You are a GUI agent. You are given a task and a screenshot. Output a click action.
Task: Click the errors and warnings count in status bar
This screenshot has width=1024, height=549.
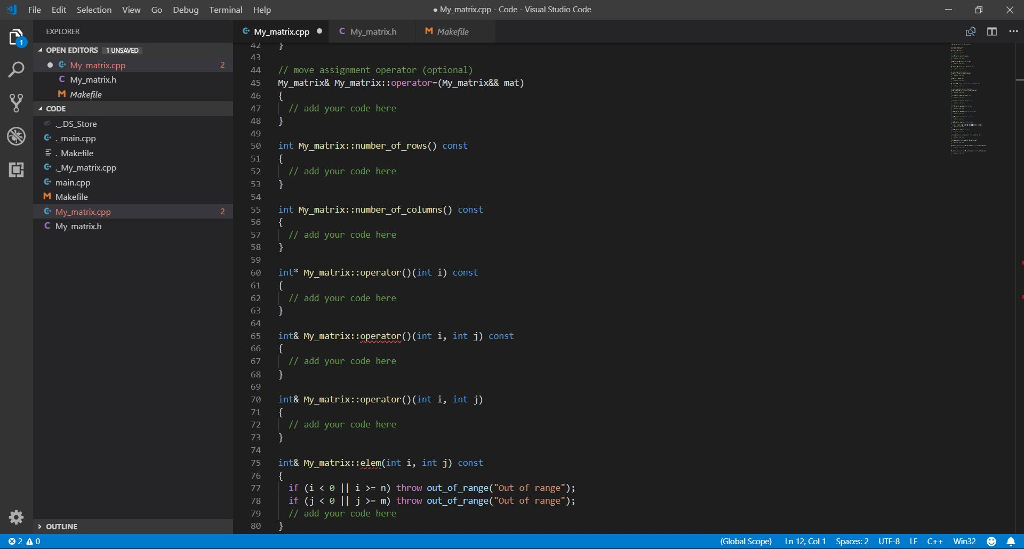point(24,541)
